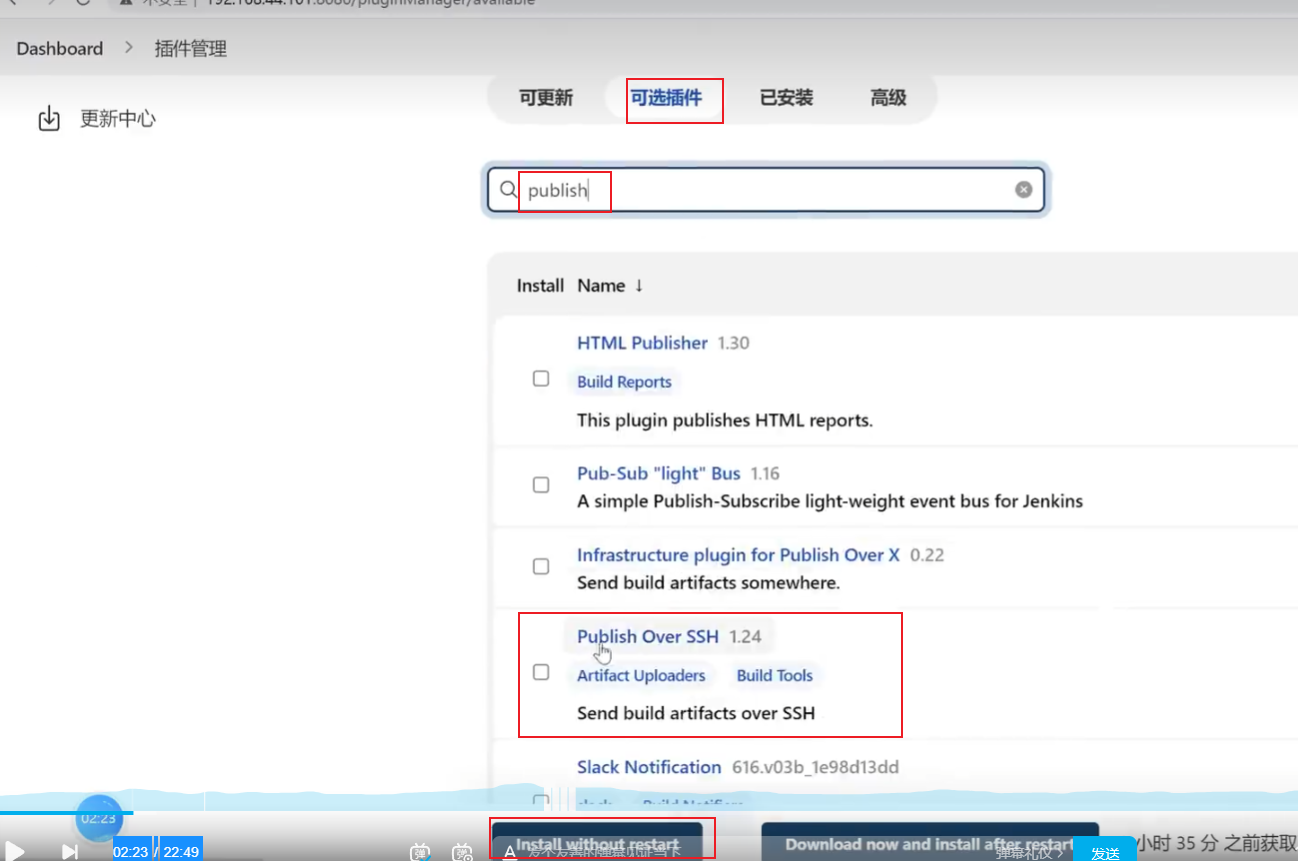Viewport: 1298px width, 861px height.
Task: Click the search magnifier icon
Action: (x=508, y=189)
